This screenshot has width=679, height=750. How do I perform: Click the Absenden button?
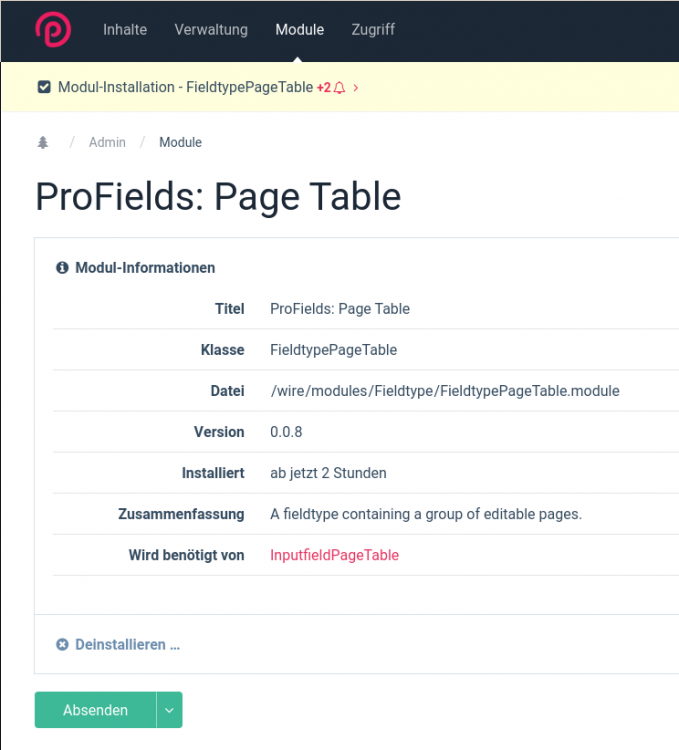click(x=95, y=710)
